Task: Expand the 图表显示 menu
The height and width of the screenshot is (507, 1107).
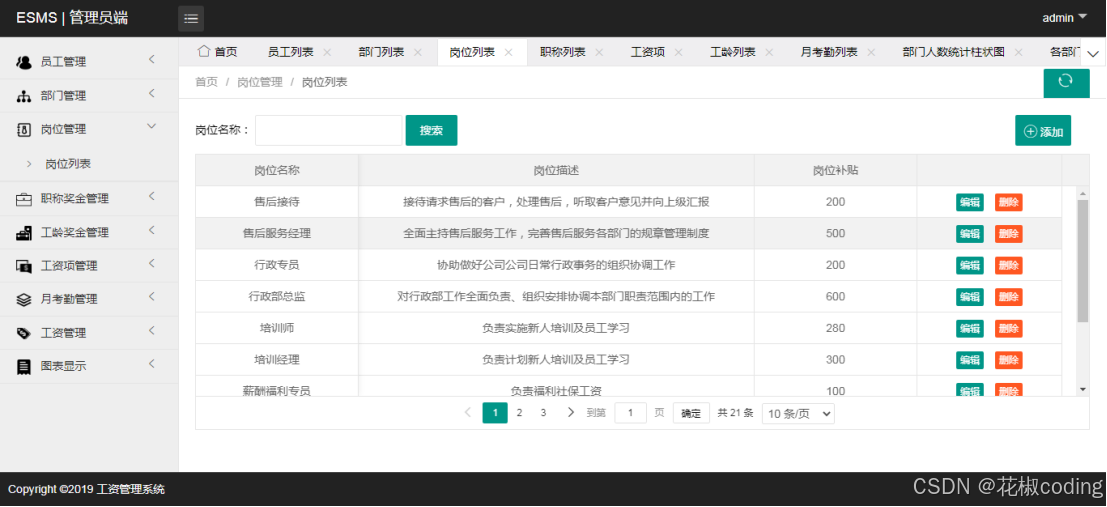Action: click(x=152, y=364)
